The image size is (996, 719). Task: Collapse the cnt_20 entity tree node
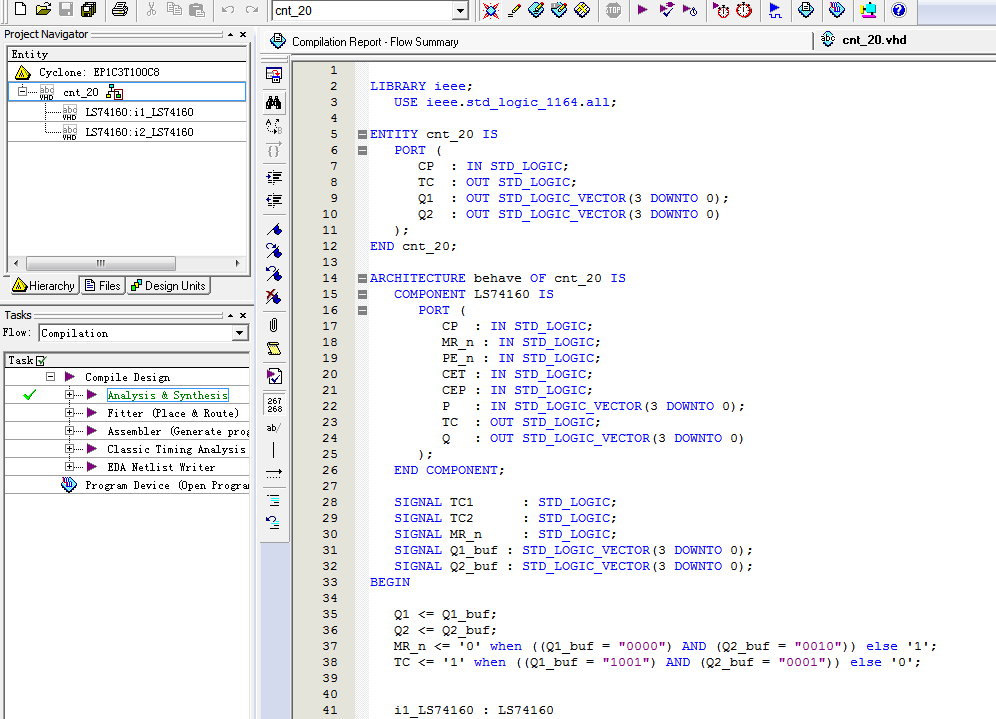pyautogui.click(x=22, y=91)
